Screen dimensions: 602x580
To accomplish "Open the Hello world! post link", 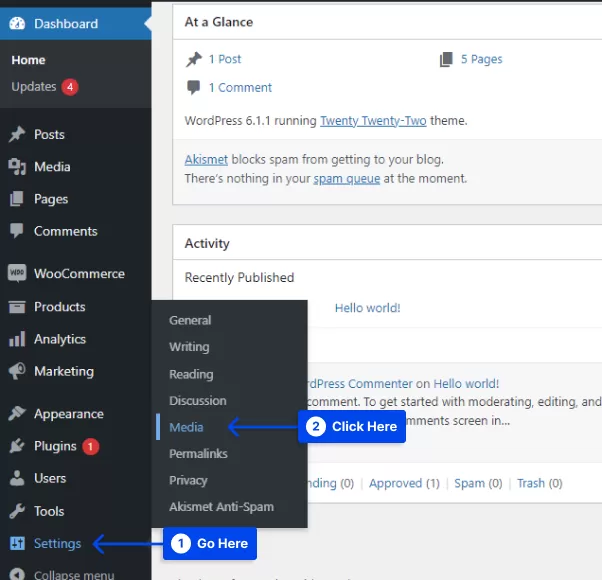I will click(367, 308).
